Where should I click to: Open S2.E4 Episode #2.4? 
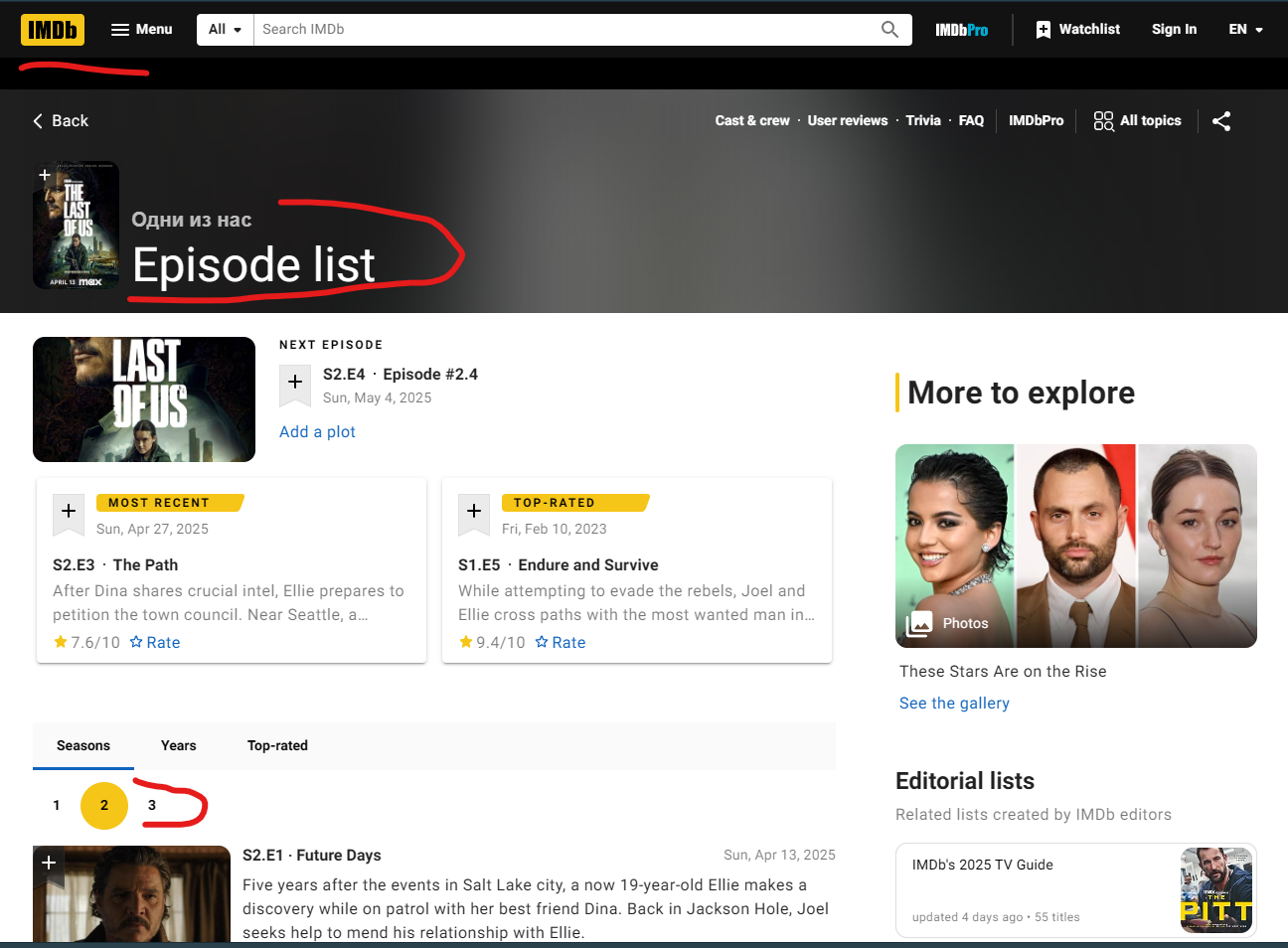(401, 374)
